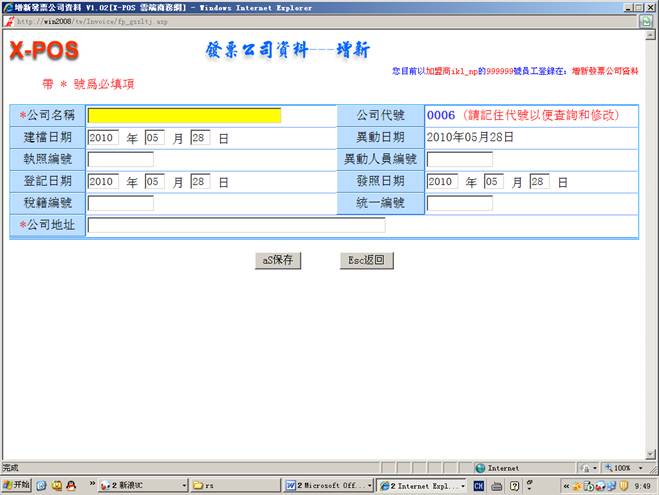Click the CH language indicator in tray

pos(480,486)
